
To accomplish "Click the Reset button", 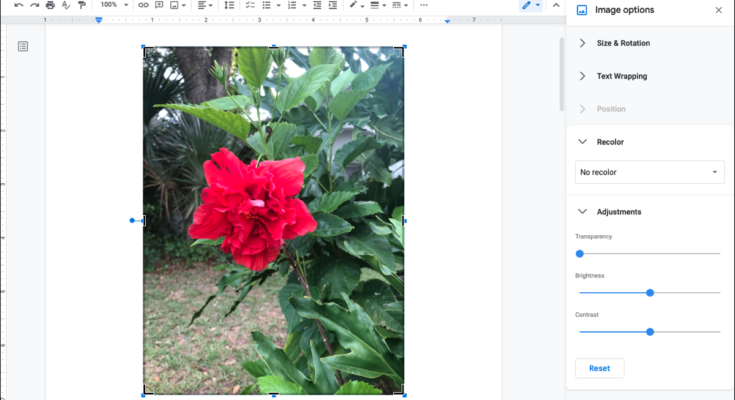I will pos(599,368).
